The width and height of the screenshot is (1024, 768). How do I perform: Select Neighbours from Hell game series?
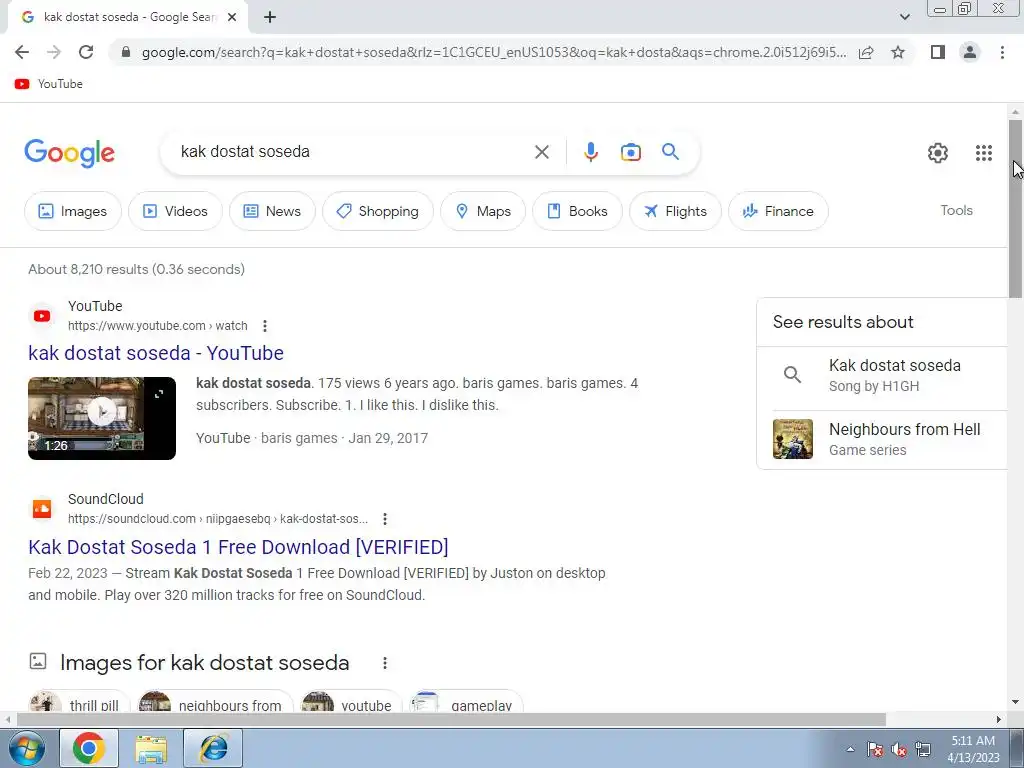click(882, 440)
